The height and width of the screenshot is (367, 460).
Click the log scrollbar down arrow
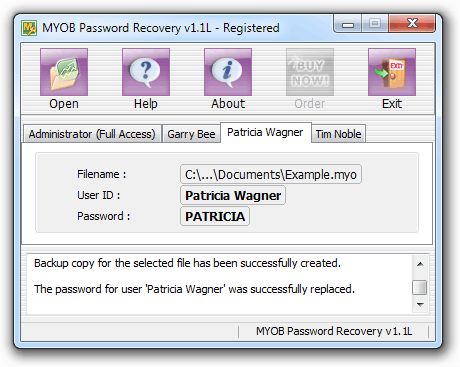[x=420, y=304]
